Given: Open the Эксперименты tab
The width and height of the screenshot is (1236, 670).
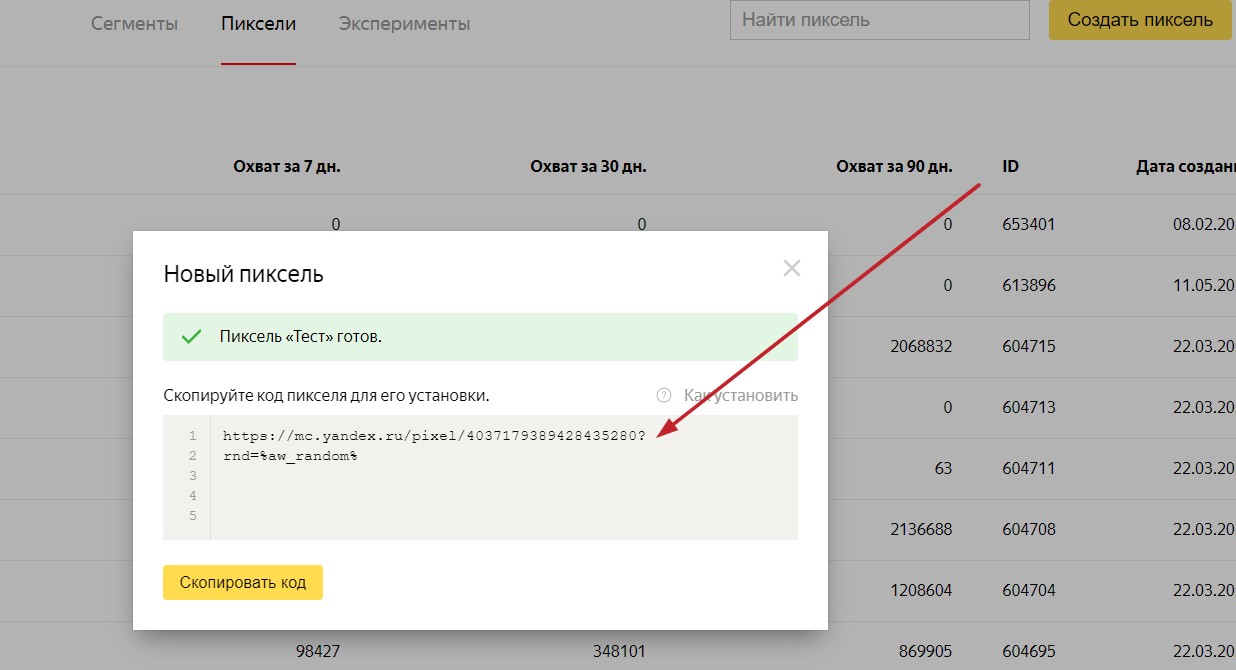Looking at the screenshot, I should tap(404, 23).
